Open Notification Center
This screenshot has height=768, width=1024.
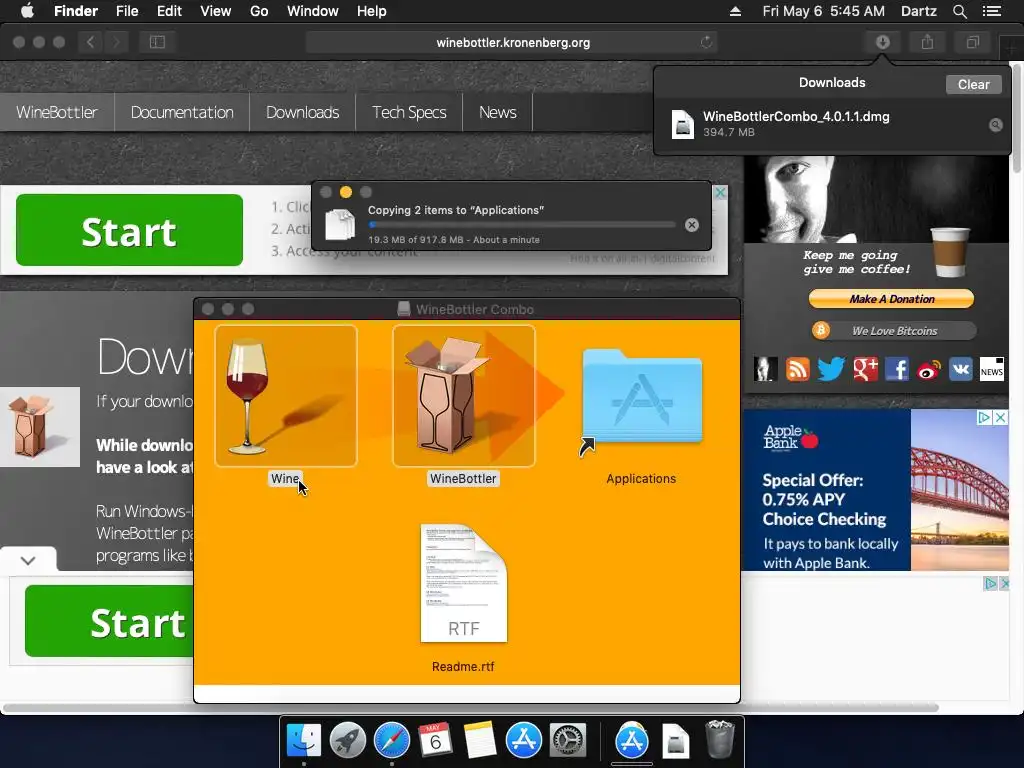coord(991,11)
